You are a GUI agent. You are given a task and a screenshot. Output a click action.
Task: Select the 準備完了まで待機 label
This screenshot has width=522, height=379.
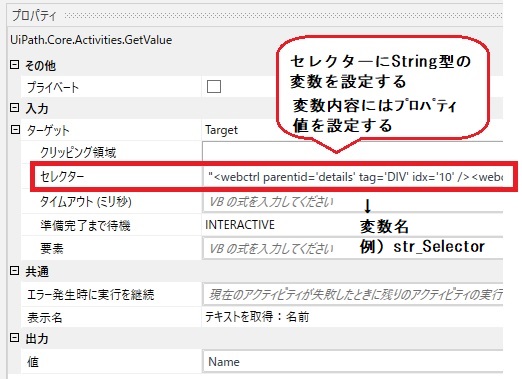click(x=85, y=226)
